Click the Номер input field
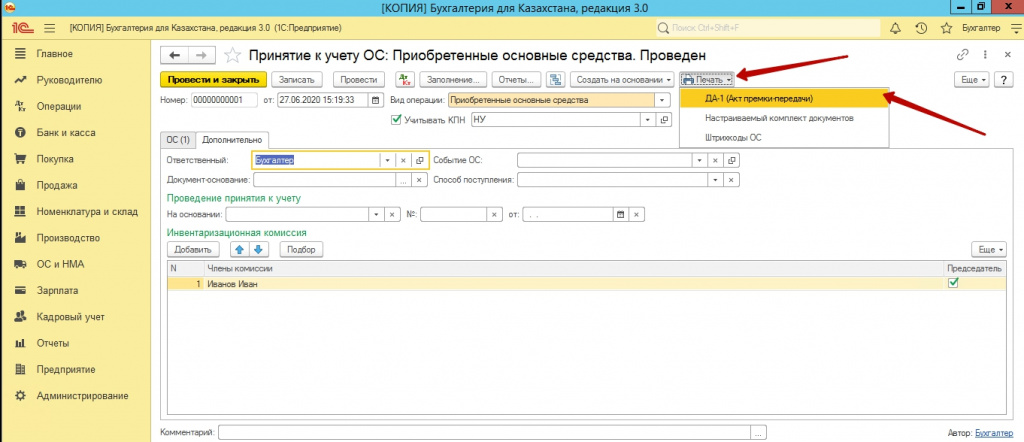This screenshot has width=1024, height=442. point(225,101)
